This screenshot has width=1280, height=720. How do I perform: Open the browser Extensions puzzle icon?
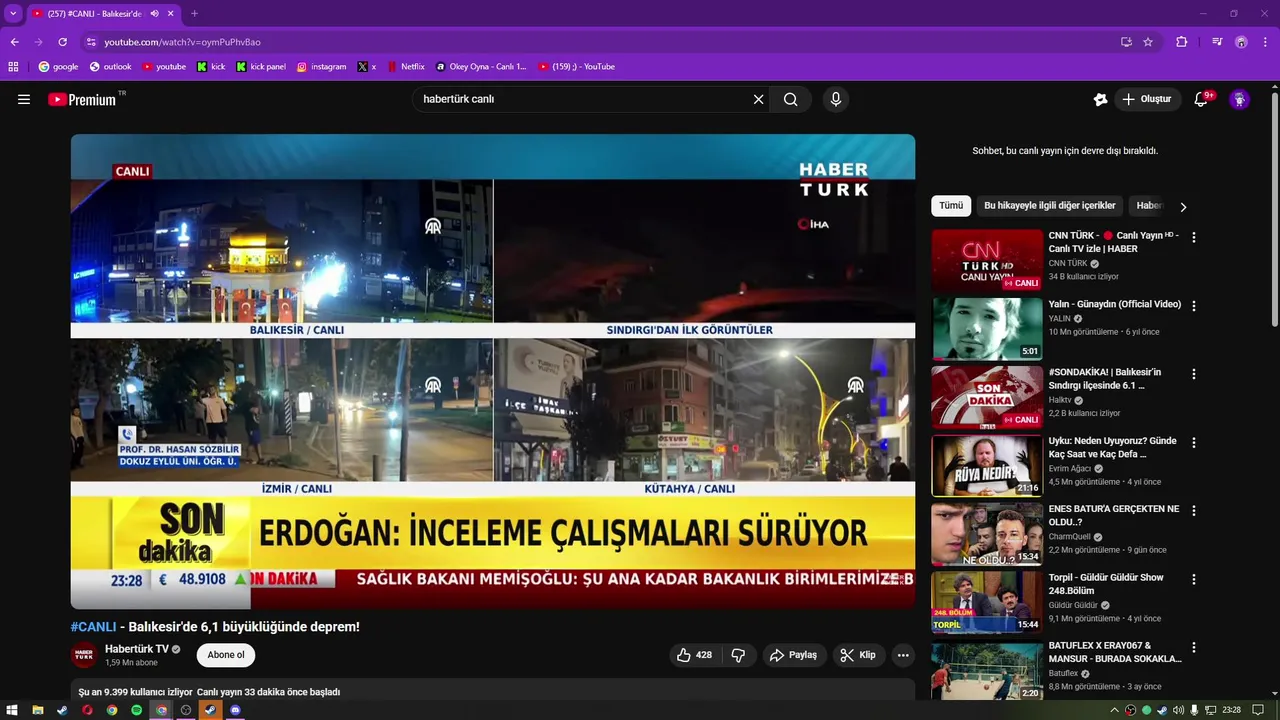coord(1182,42)
